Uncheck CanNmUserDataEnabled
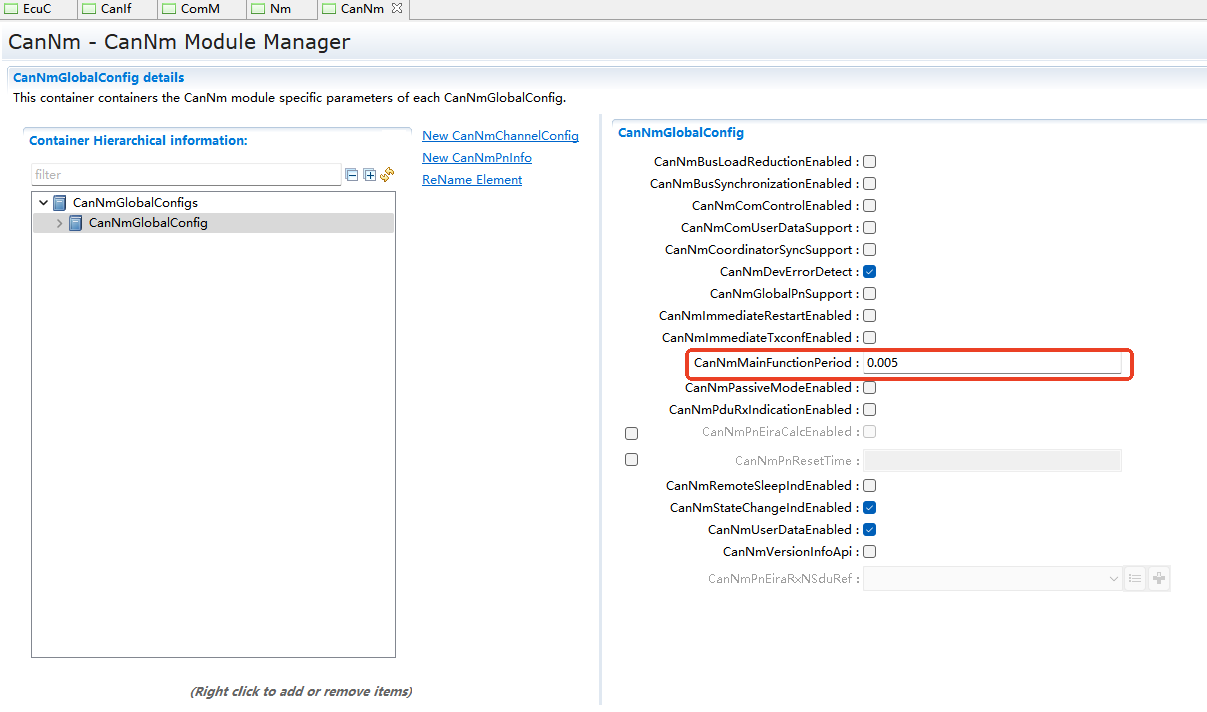The height and width of the screenshot is (712, 1207). point(870,530)
